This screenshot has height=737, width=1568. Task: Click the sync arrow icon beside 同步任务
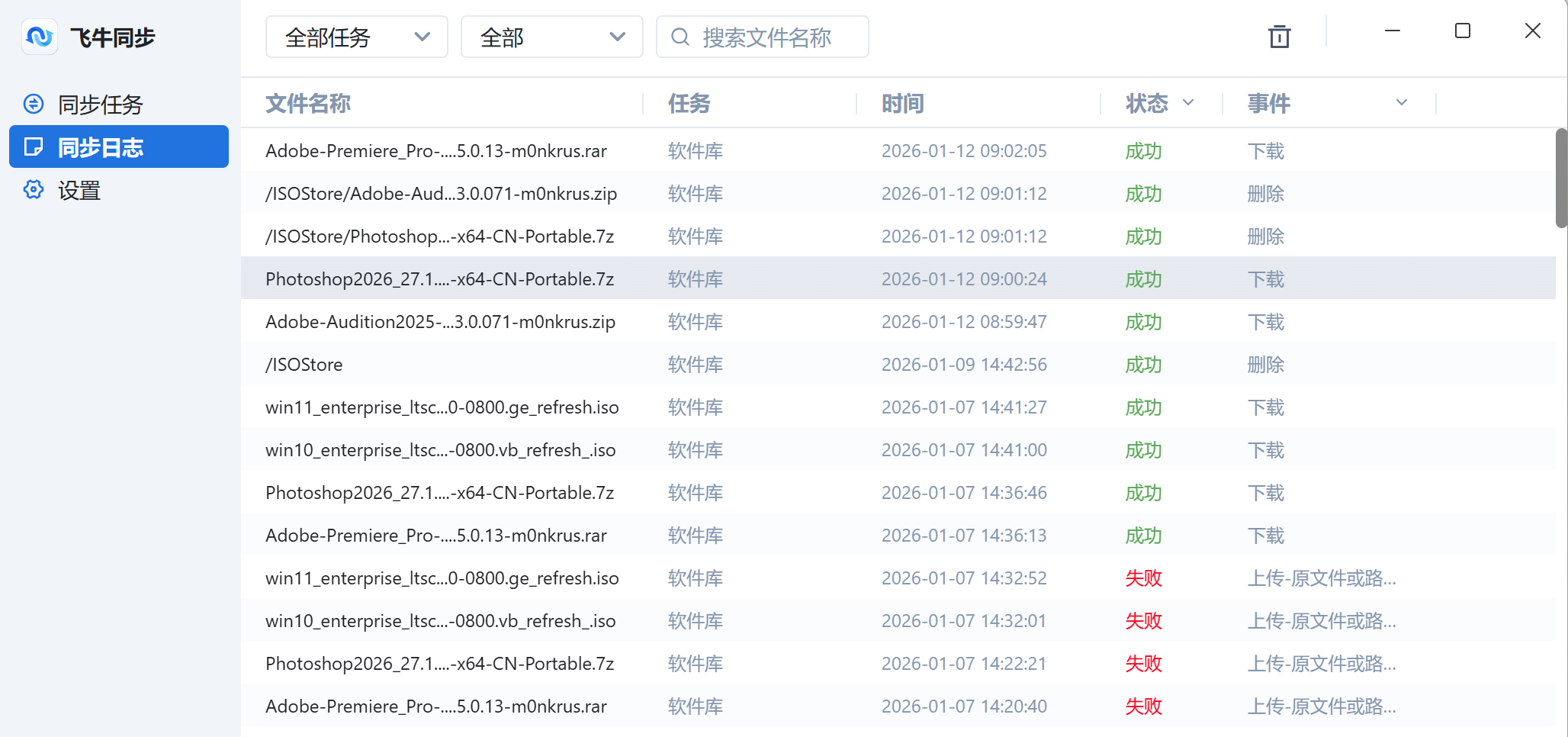(34, 104)
